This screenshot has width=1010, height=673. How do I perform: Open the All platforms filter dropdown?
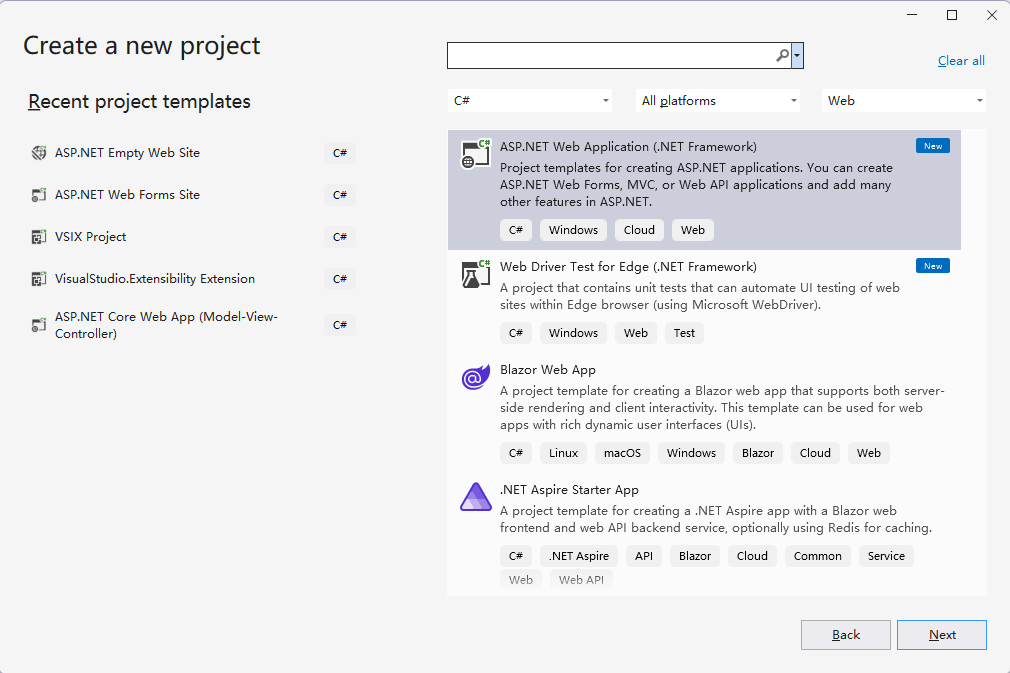718,100
